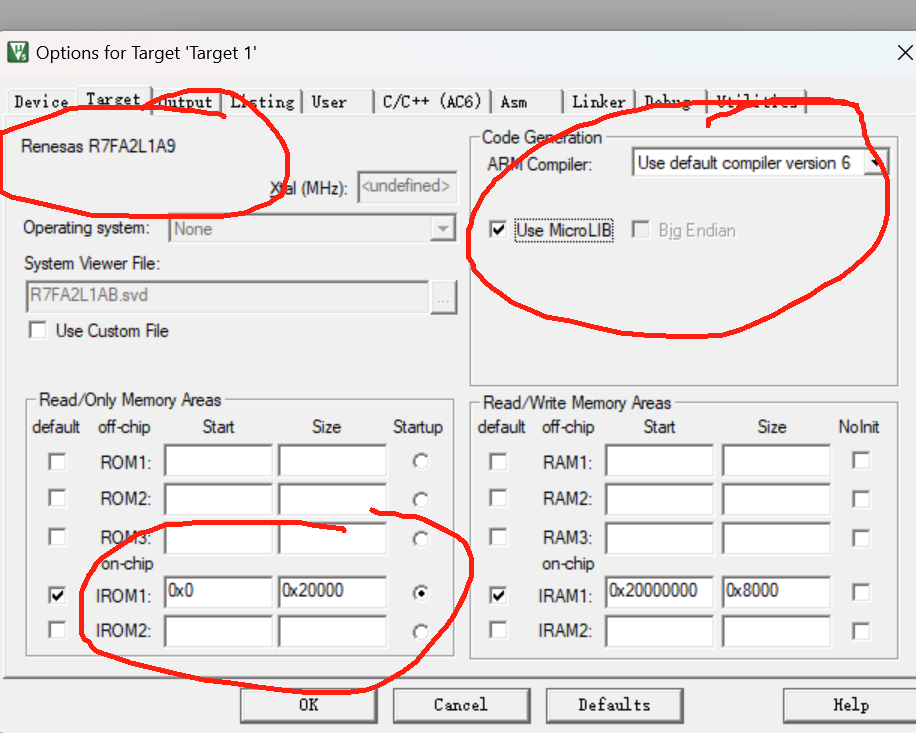This screenshot has height=733, width=916.
Task: Enable NoInit for RAM2
Action: [x=861, y=499]
